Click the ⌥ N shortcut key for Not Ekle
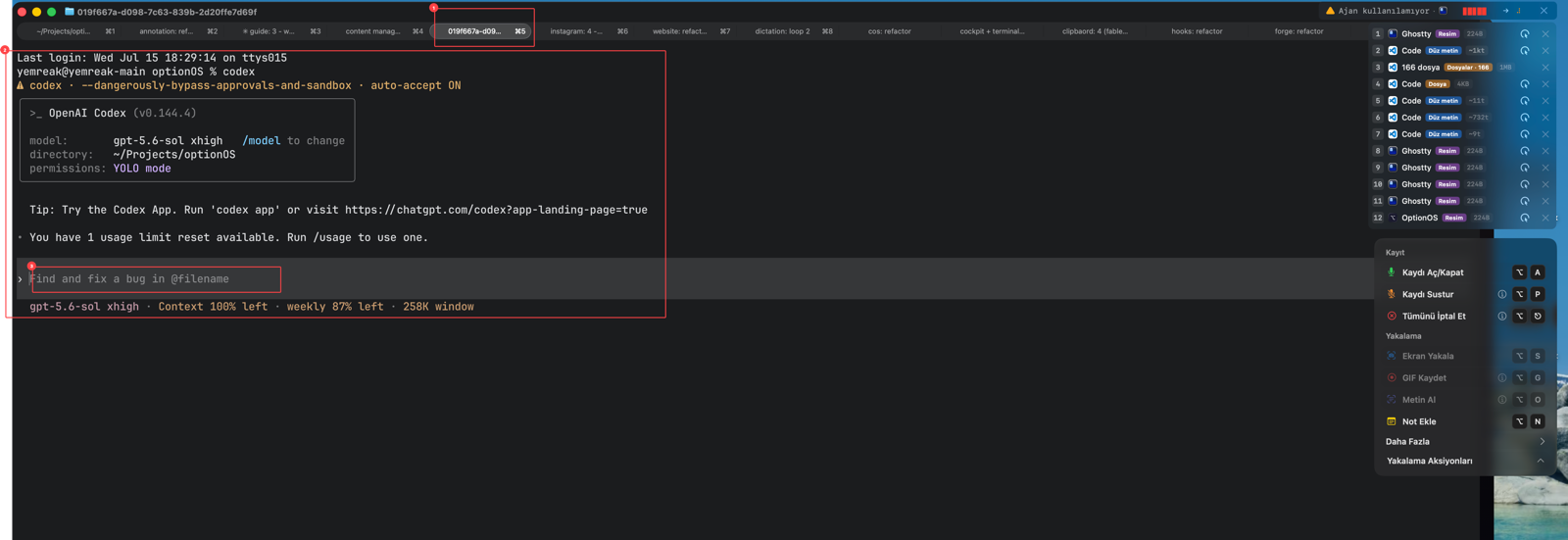 (1528, 421)
